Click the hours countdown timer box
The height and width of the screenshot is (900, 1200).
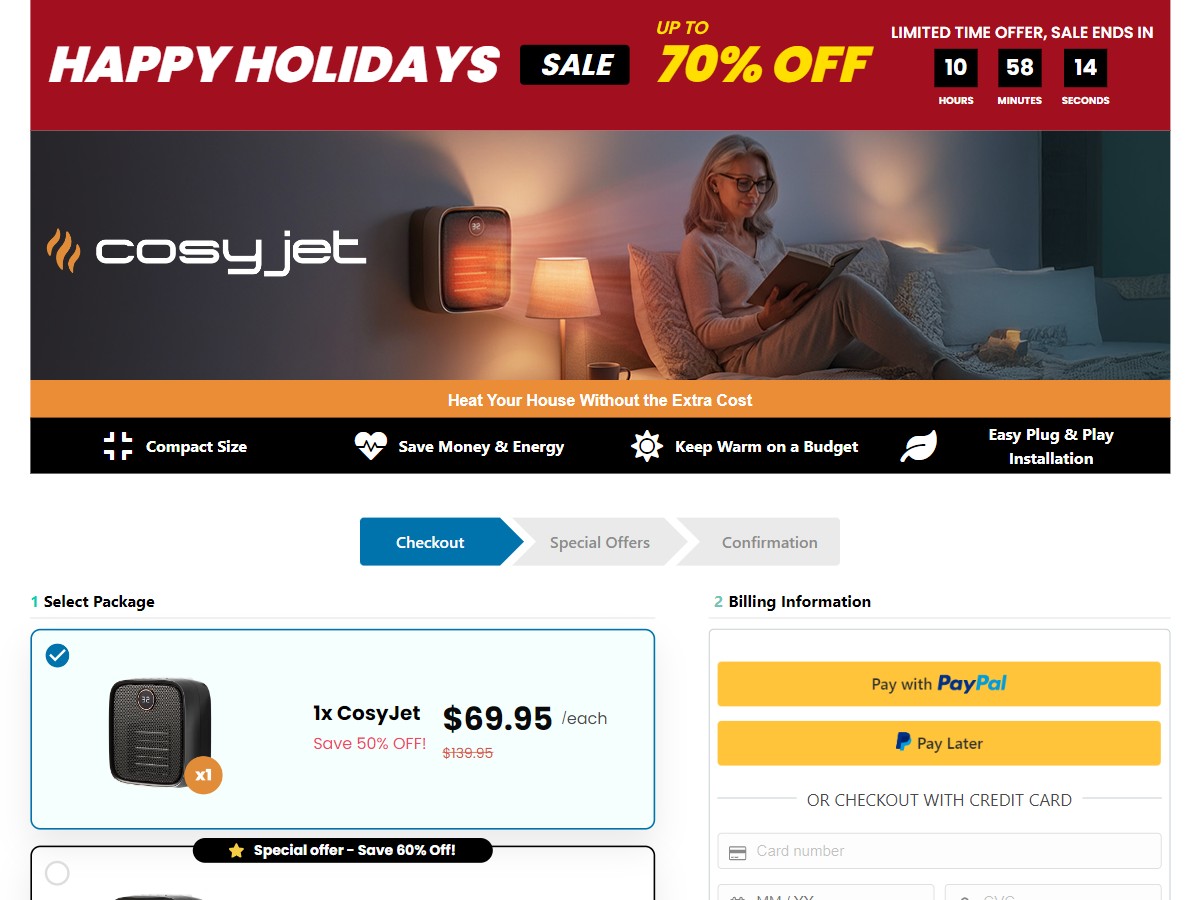pyautogui.click(x=956, y=68)
